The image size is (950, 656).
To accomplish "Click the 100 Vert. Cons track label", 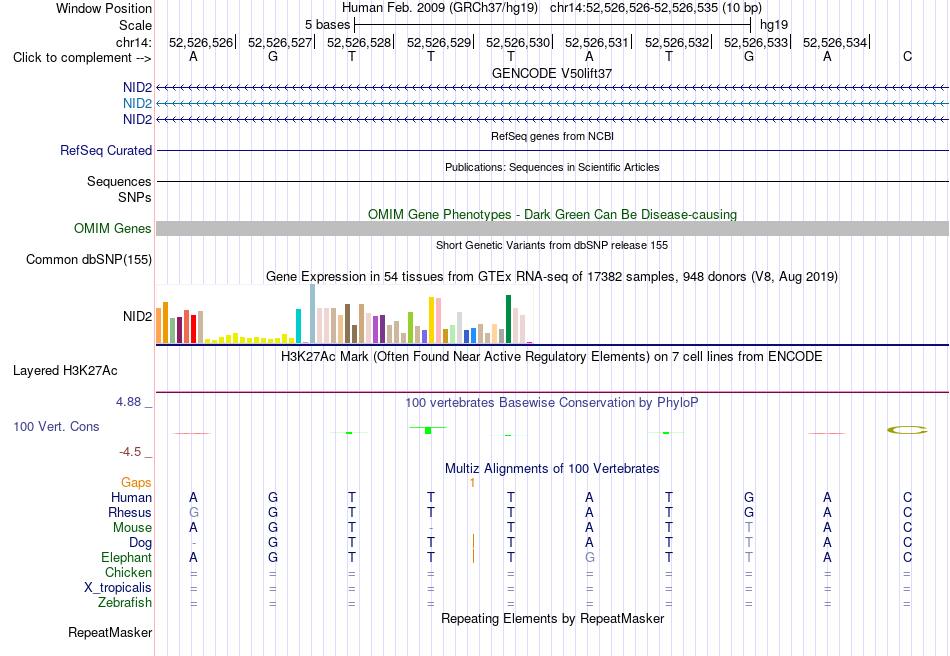I will click(56, 426).
